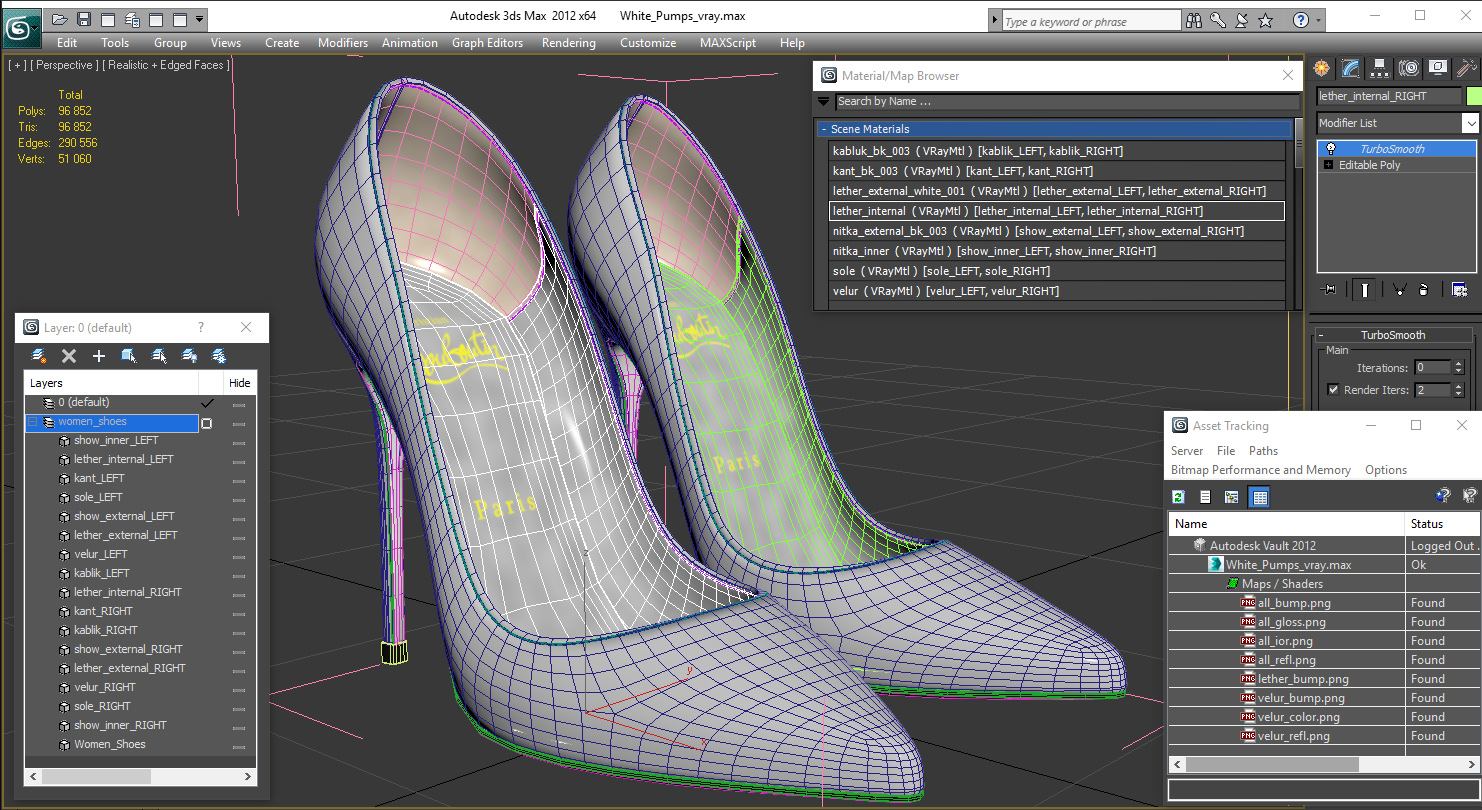Click Layer dialog horizontal scrollbar thumb

[96, 776]
